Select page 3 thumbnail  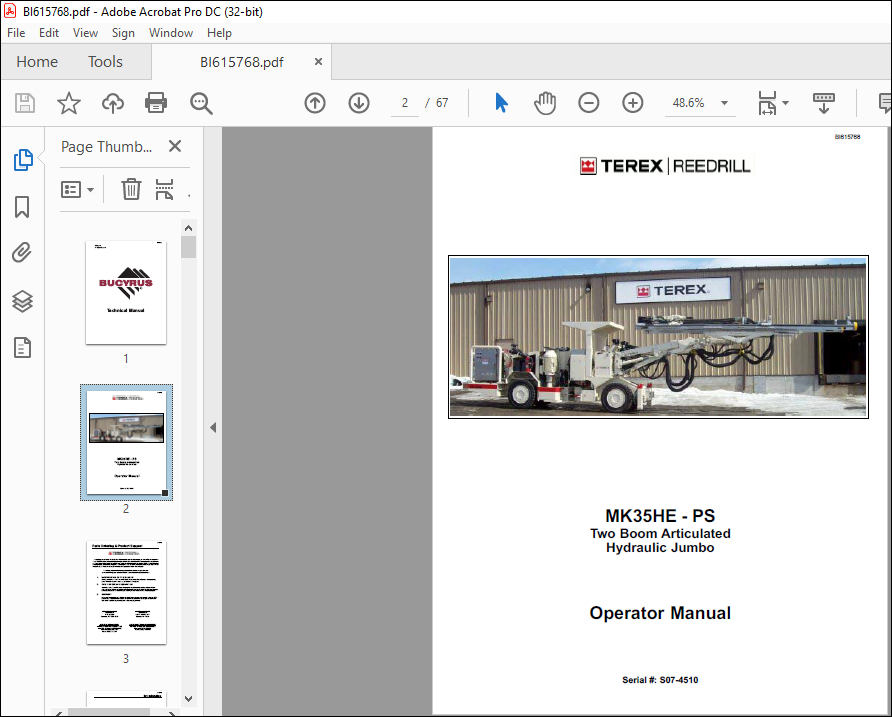(126, 592)
